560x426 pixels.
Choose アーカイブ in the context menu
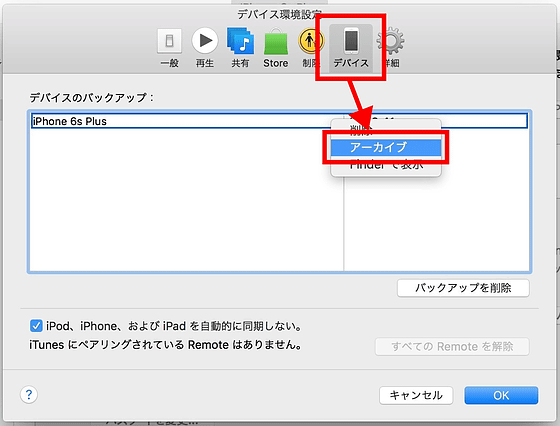click(386, 147)
